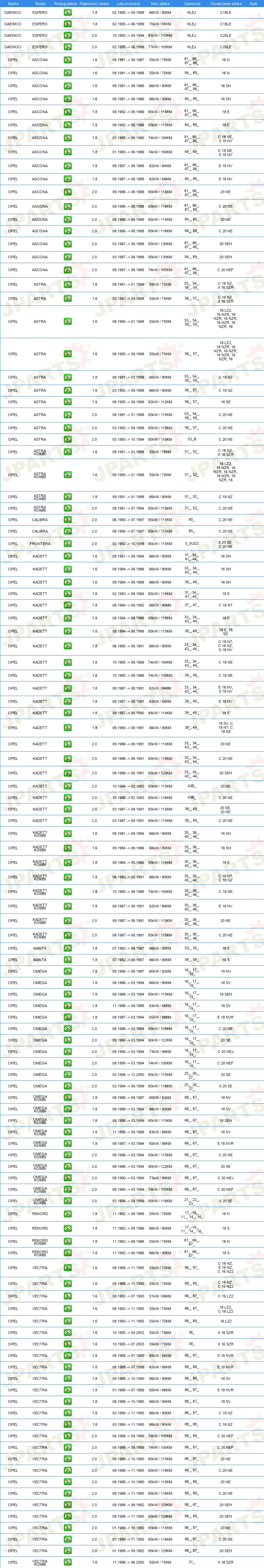Click fuel icon in Rekord 18 S row

[x=68, y=1228]
